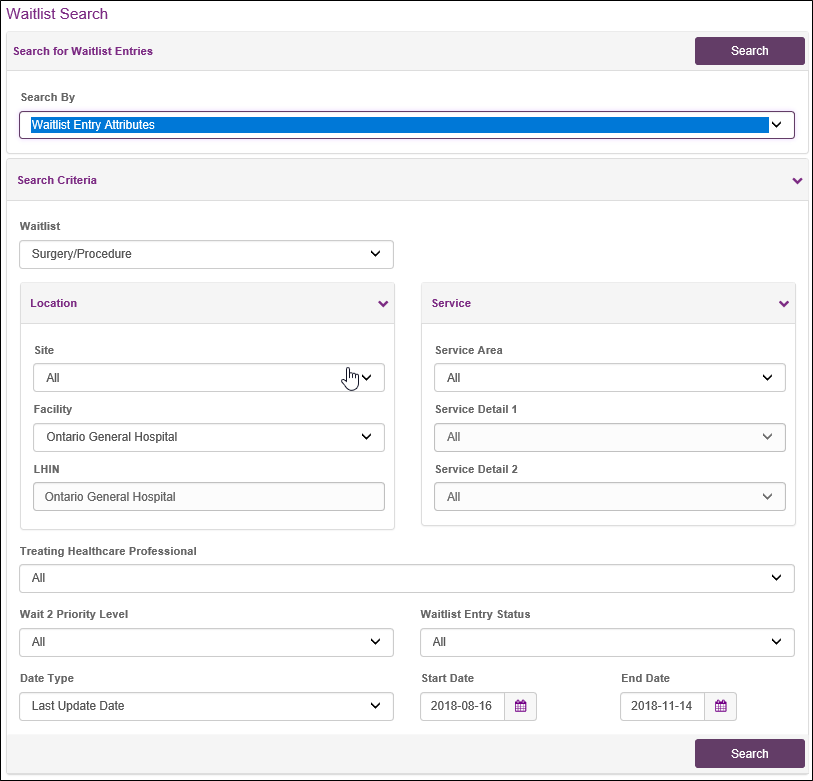Click the bottom Search button

pos(749,753)
